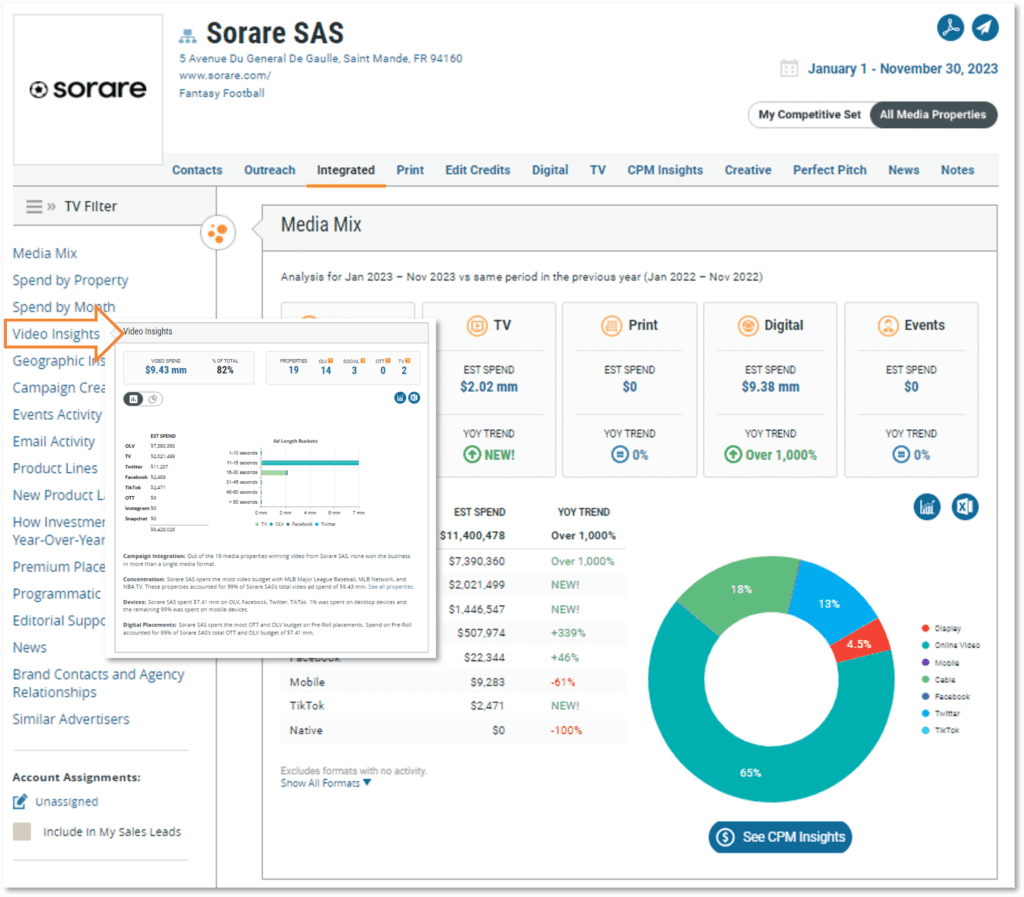Open www.sorare.com website link
Viewport: 1024px width, 897px height.
click(225, 76)
